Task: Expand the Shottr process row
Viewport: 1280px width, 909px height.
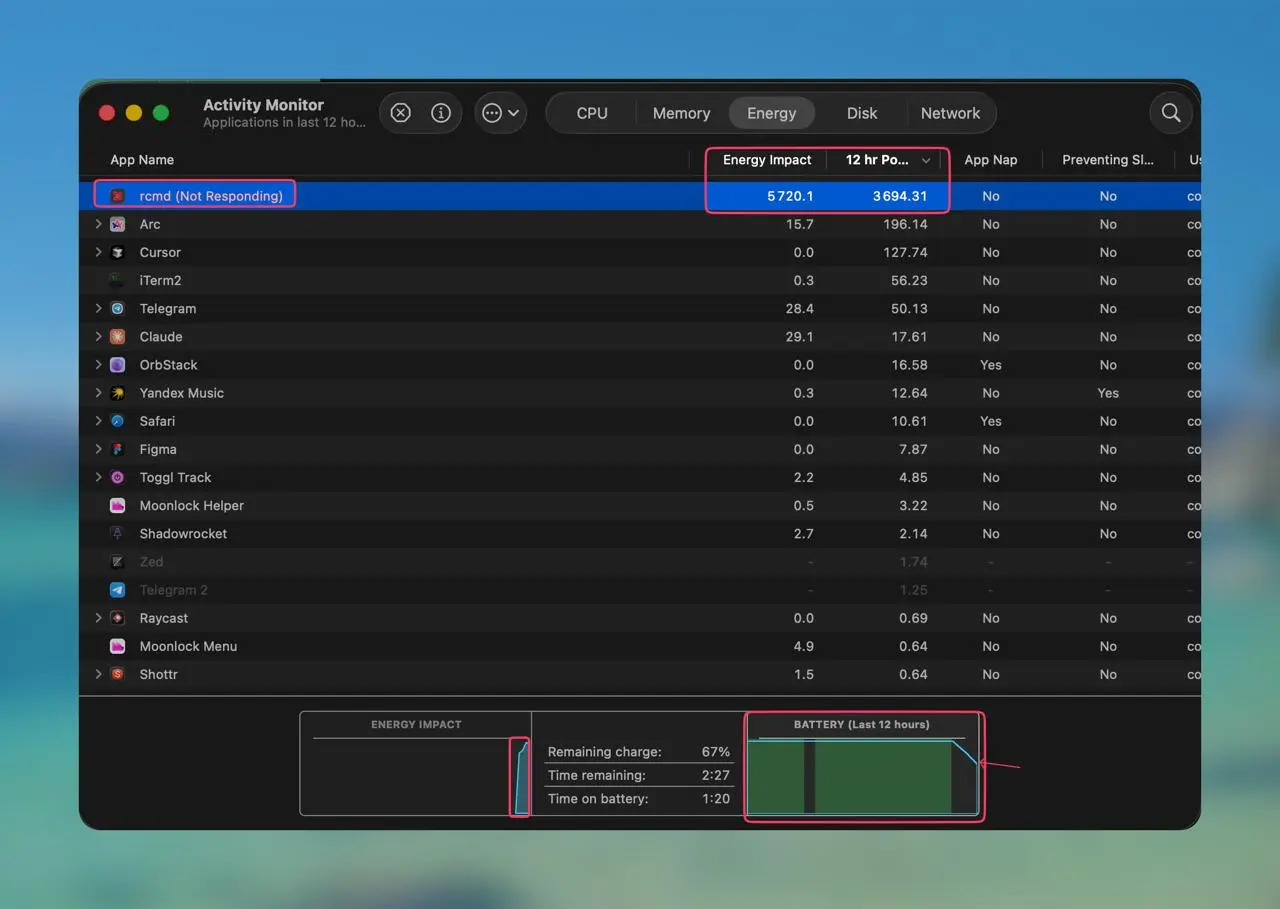Action: (98, 674)
